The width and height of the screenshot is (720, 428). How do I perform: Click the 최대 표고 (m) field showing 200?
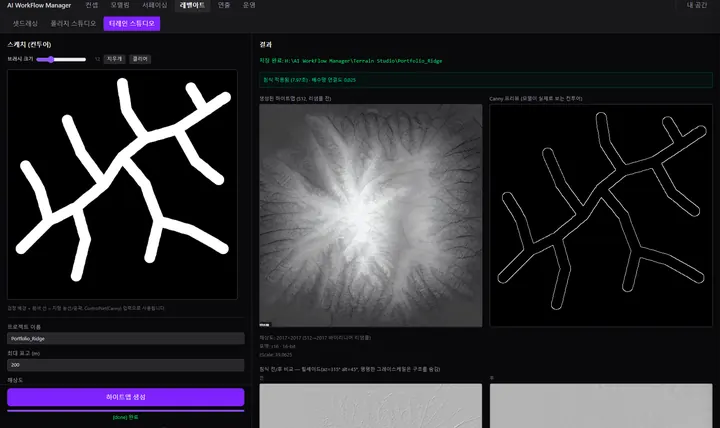(x=125, y=365)
